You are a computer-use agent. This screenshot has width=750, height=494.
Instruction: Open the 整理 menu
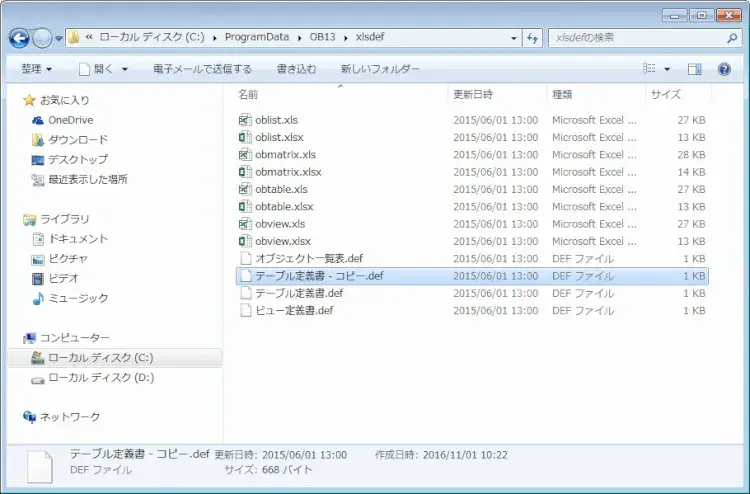[x=36, y=69]
